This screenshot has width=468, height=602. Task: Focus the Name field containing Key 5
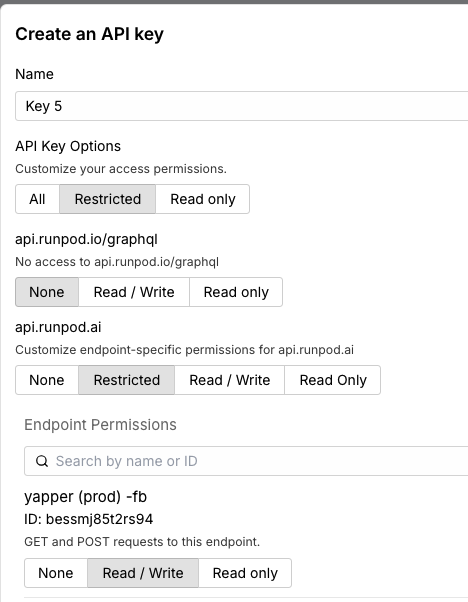242,106
